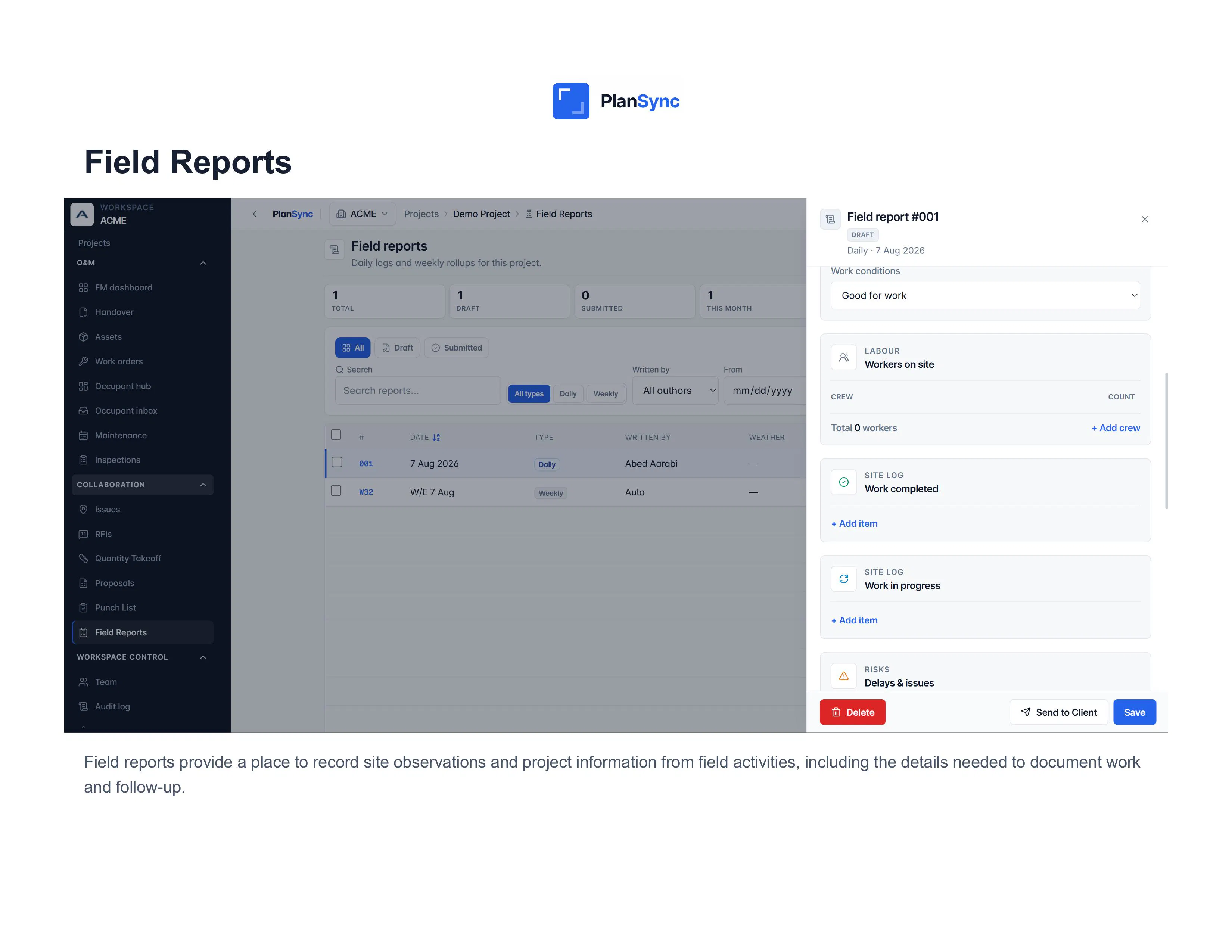Click Projects breadcrumb link
This screenshot has width=1232, height=952.
(421, 214)
